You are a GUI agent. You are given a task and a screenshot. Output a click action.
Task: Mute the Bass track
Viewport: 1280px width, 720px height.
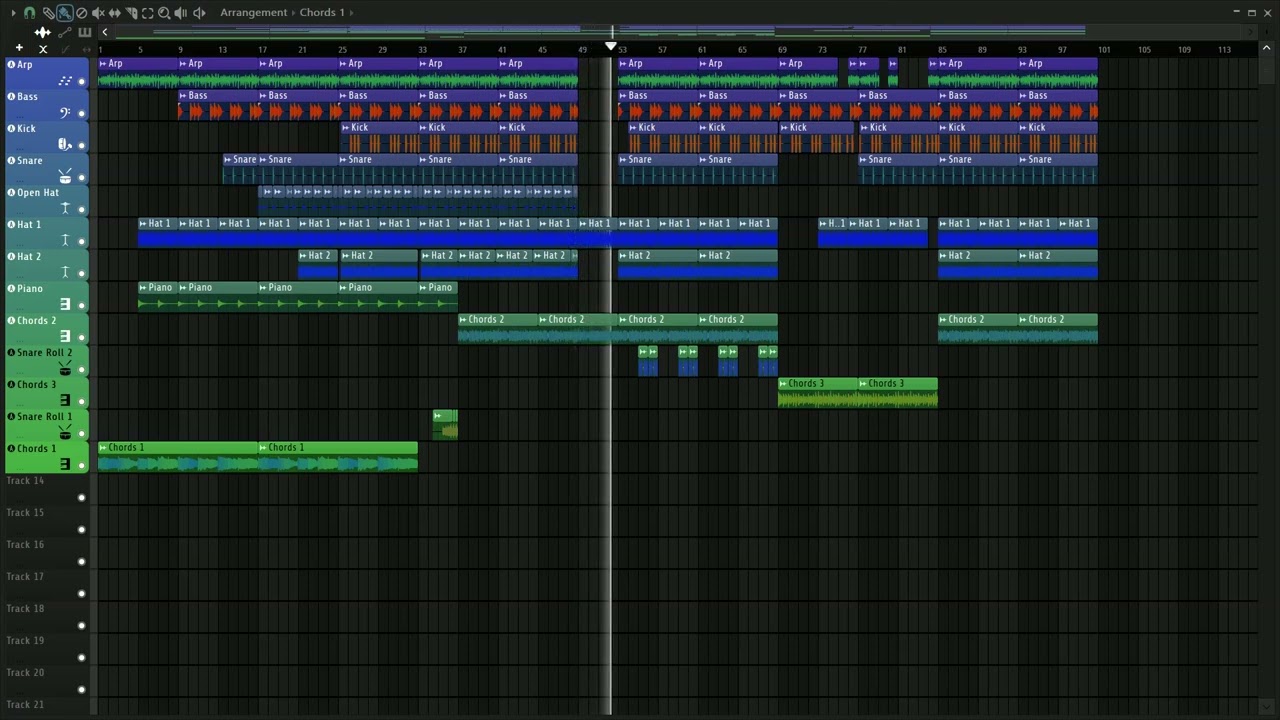pyautogui.click(x=82, y=114)
